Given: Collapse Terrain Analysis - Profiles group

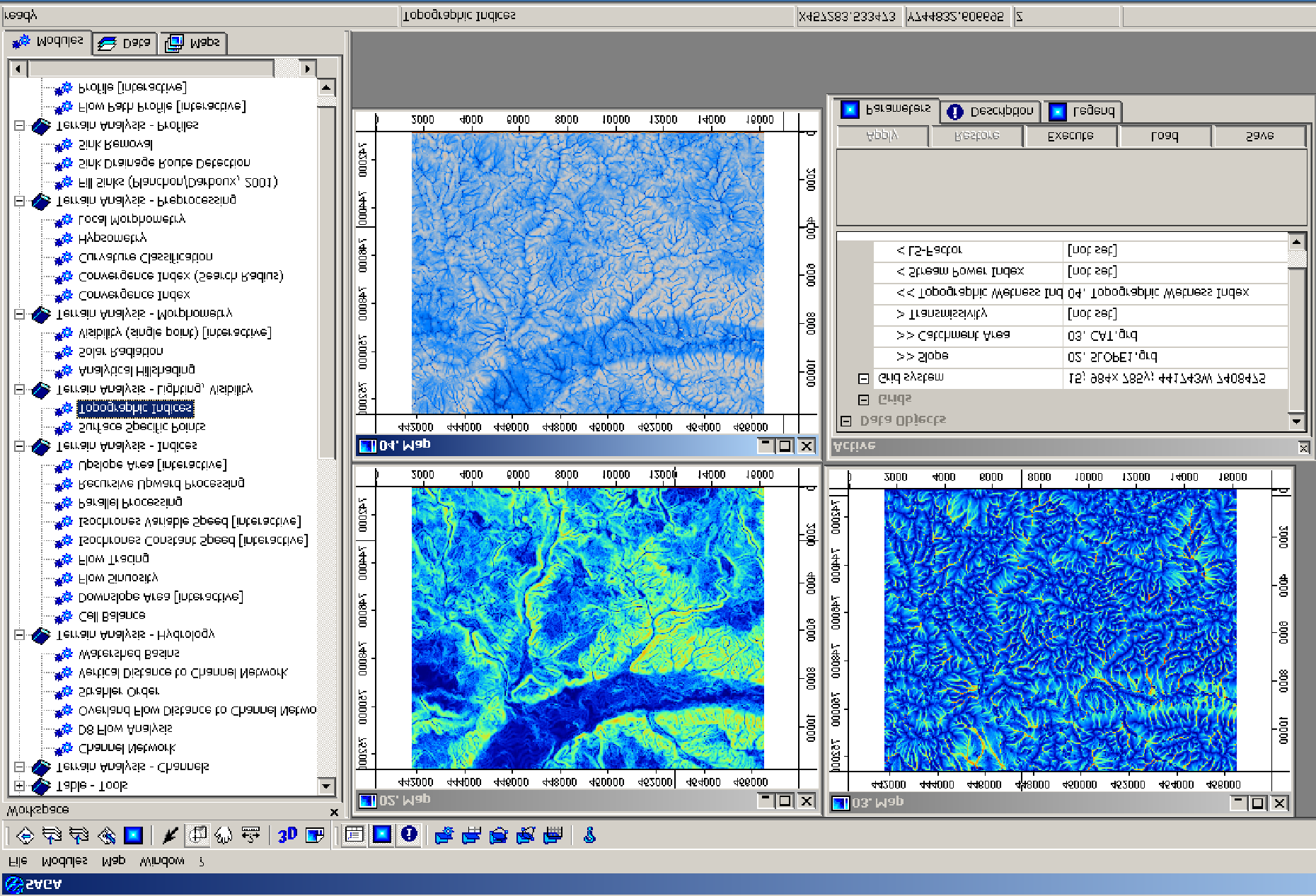Looking at the screenshot, I should coord(20,125).
